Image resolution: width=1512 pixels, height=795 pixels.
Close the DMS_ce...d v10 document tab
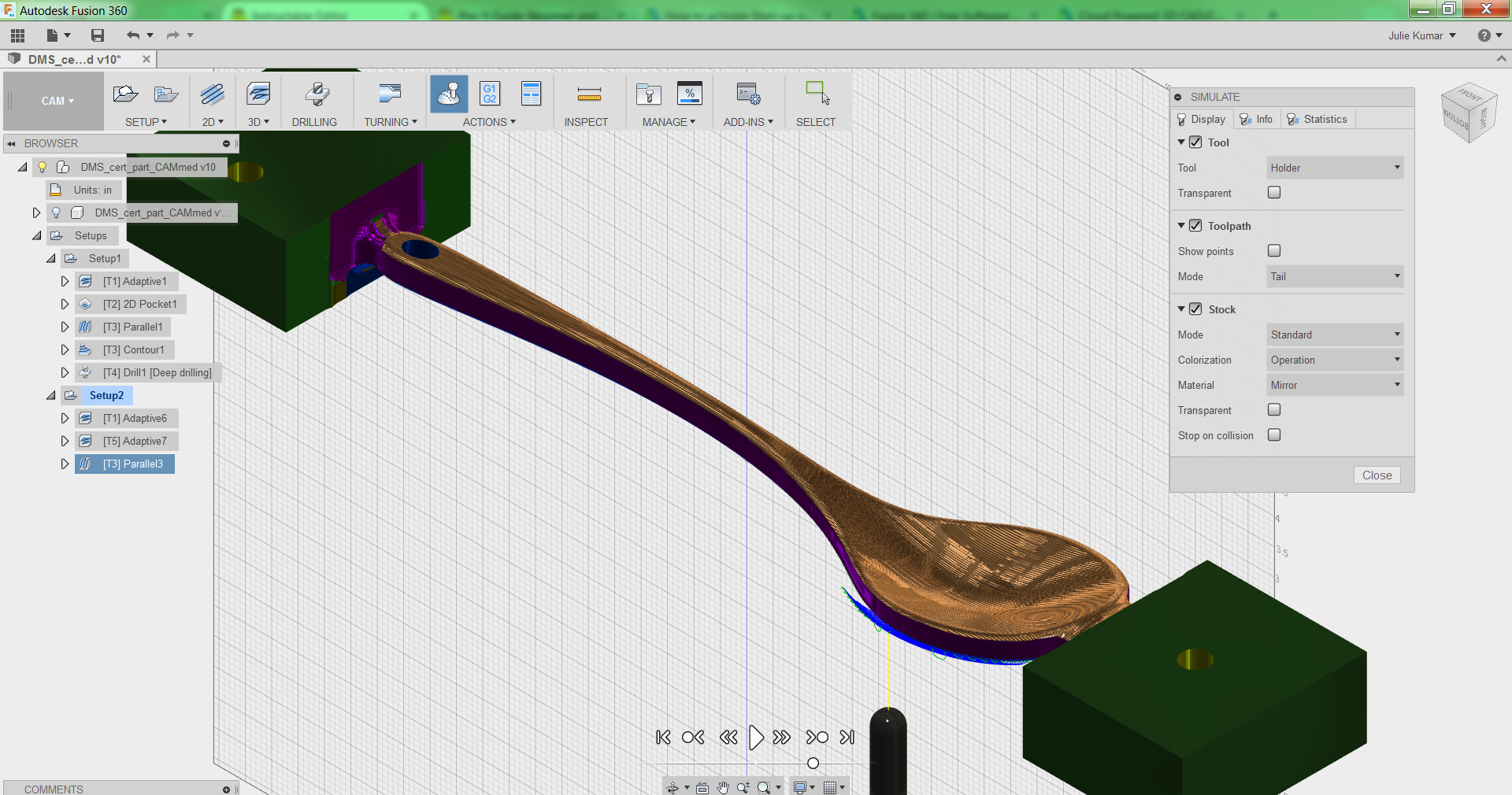coord(146,59)
